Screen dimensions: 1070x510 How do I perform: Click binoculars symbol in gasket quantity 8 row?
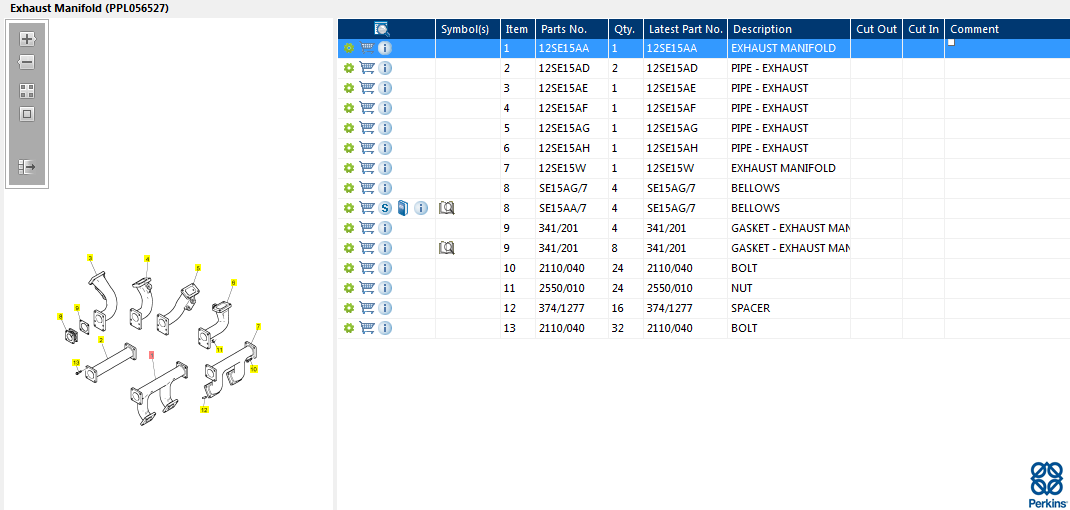point(447,248)
